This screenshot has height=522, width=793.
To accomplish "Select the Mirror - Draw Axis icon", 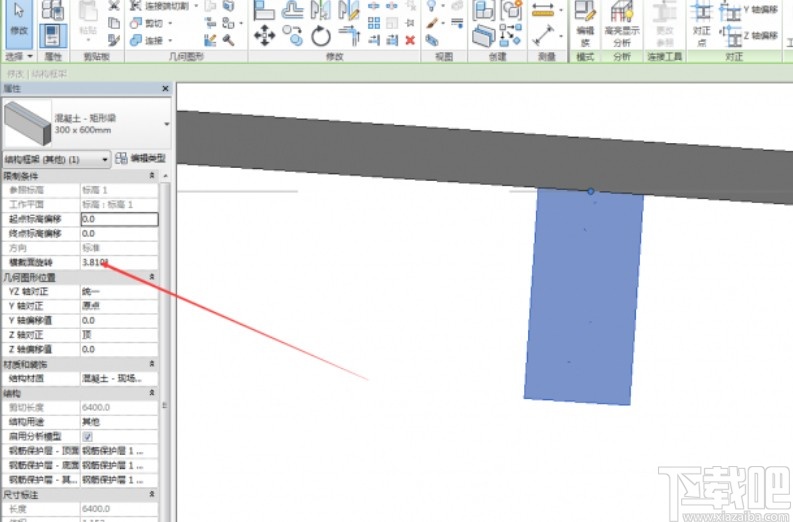I will coord(349,10).
